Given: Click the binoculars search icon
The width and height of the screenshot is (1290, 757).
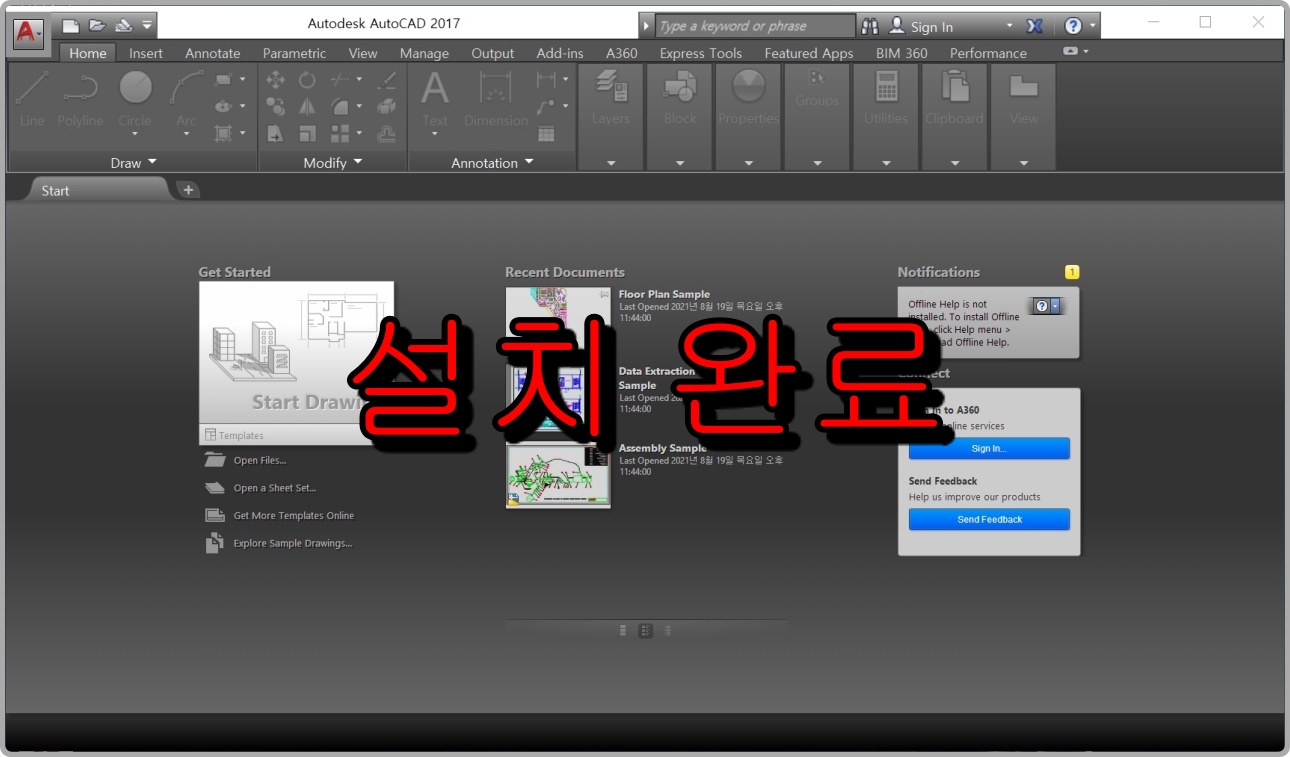Looking at the screenshot, I should coord(870,26).
